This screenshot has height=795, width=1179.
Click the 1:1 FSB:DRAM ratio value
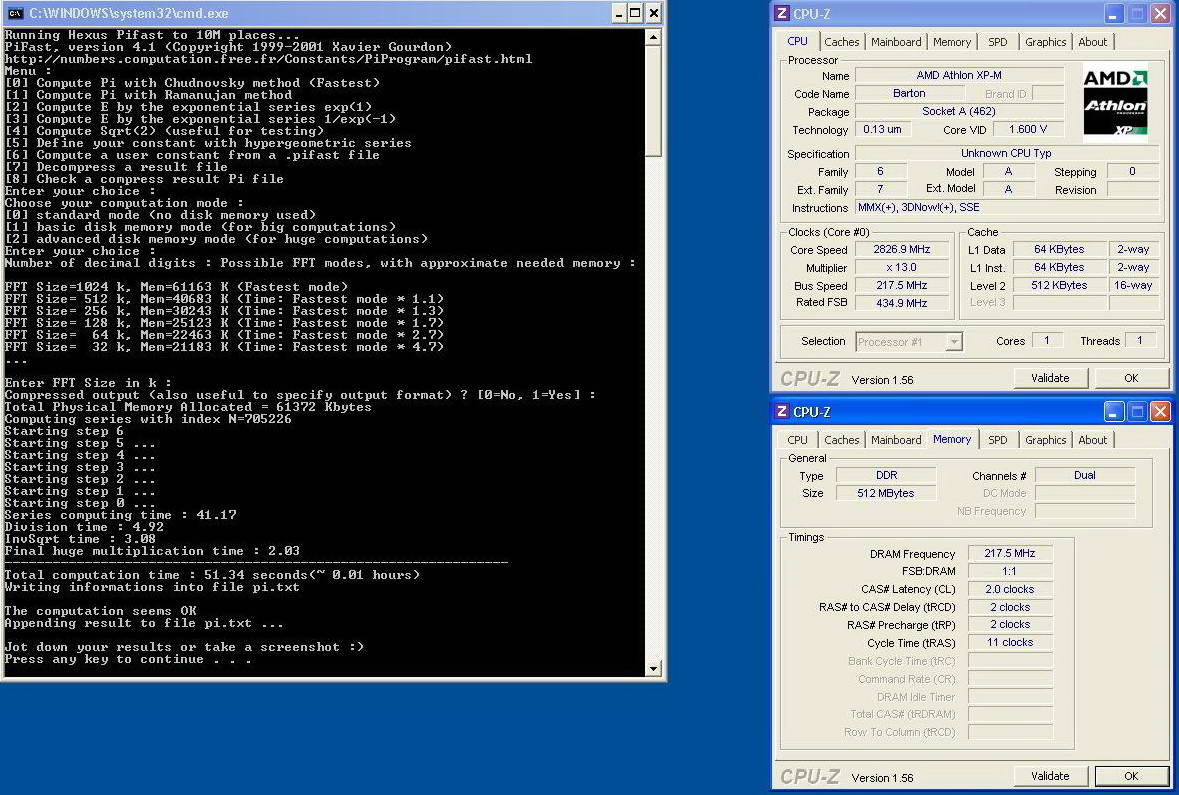coord(1010,572)
